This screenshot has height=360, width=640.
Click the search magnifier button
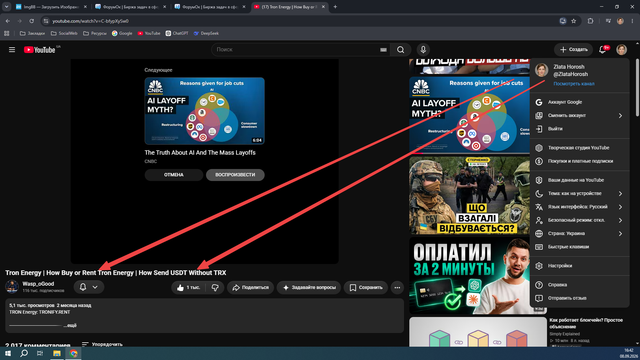click(x=400, y=50)
